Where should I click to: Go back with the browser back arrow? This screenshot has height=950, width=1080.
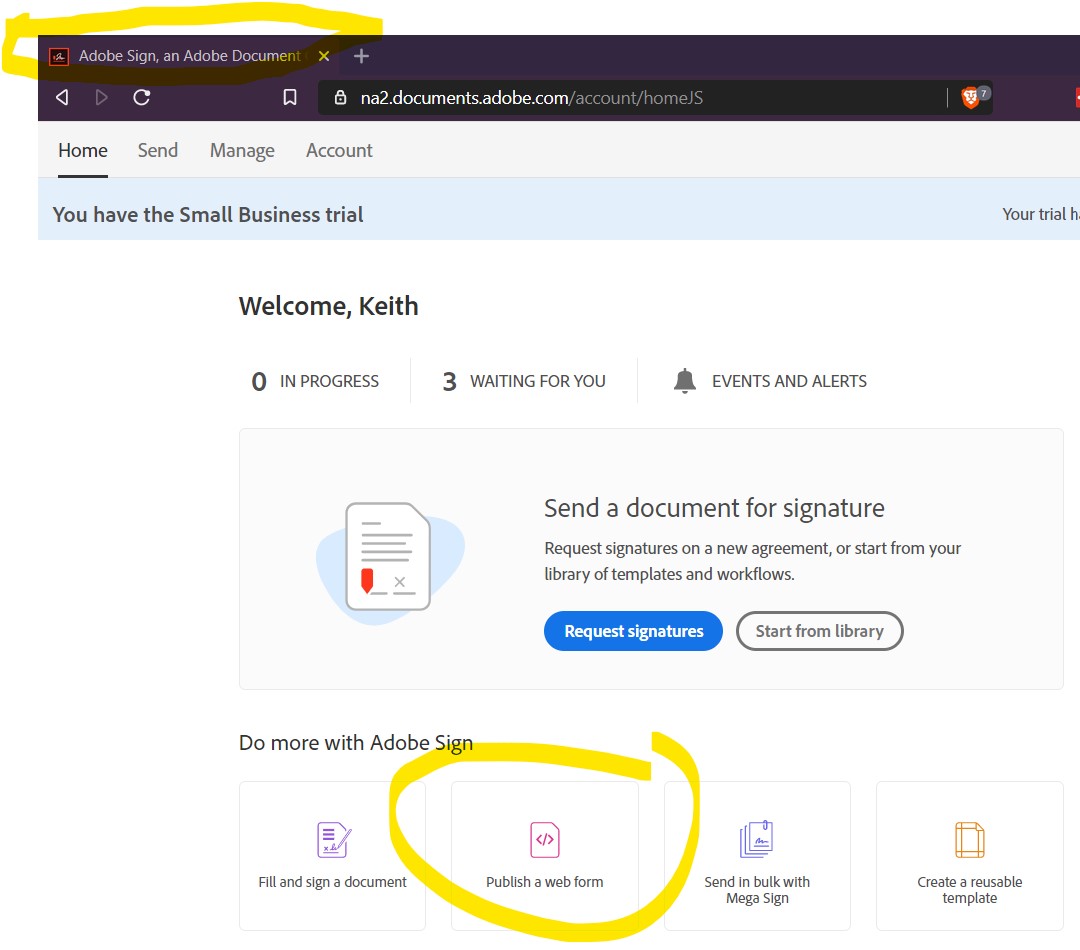tap(62, 98)
